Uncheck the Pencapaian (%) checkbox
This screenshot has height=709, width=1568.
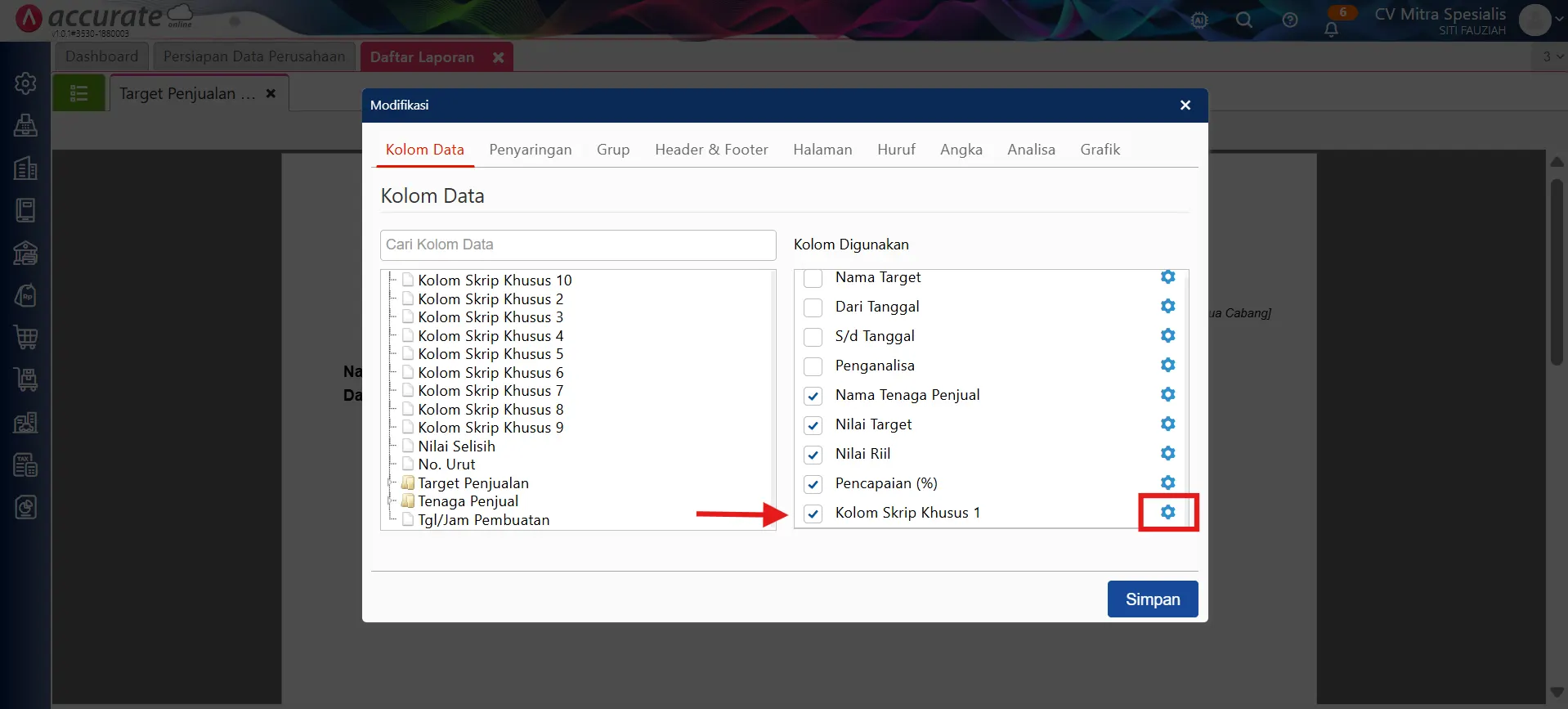(x=813, y=484)
